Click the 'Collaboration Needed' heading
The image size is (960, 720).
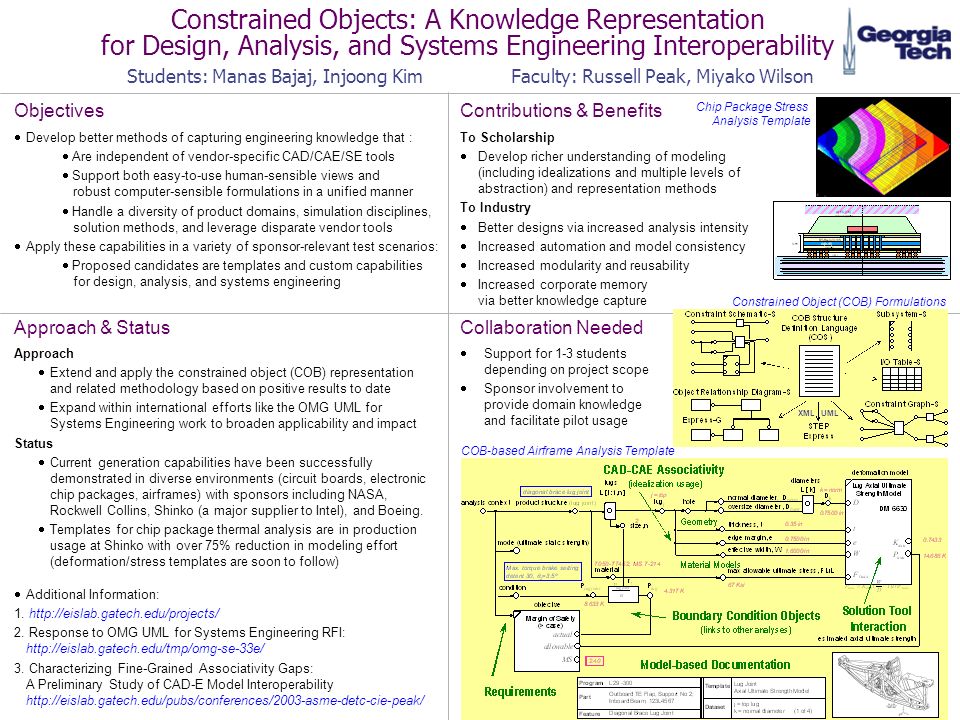[x=551, y=328]
